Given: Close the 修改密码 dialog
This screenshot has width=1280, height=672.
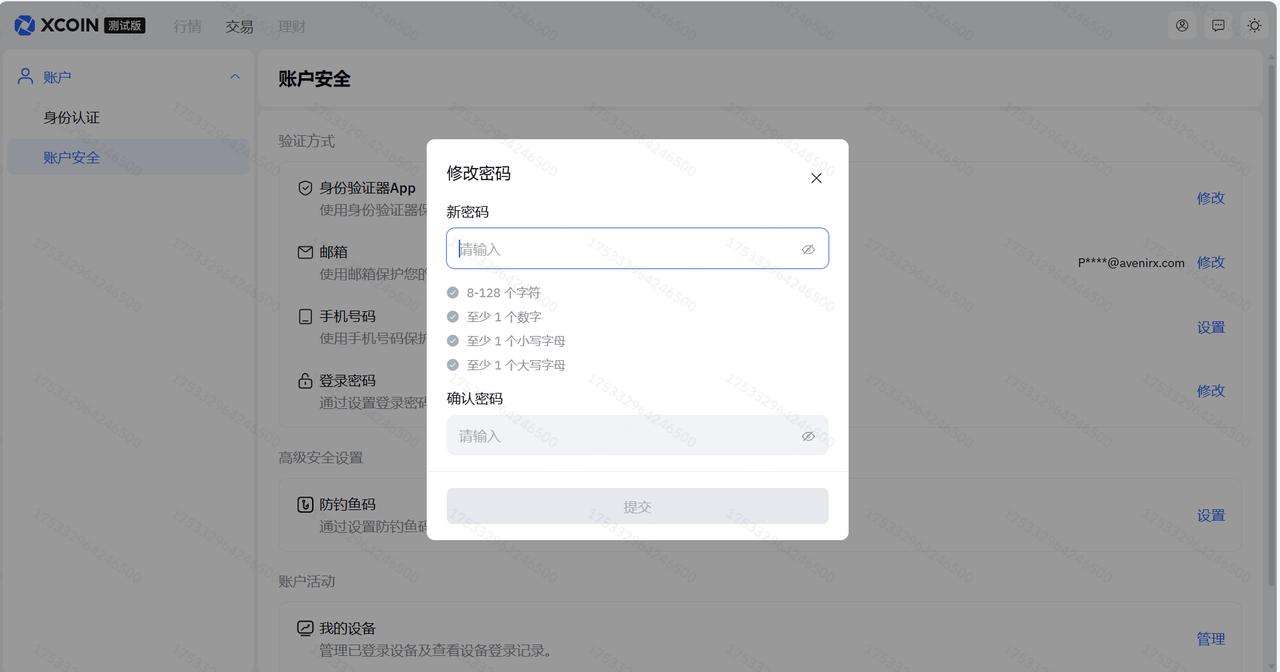Looking at the screenshot, I should coord(816,178).
